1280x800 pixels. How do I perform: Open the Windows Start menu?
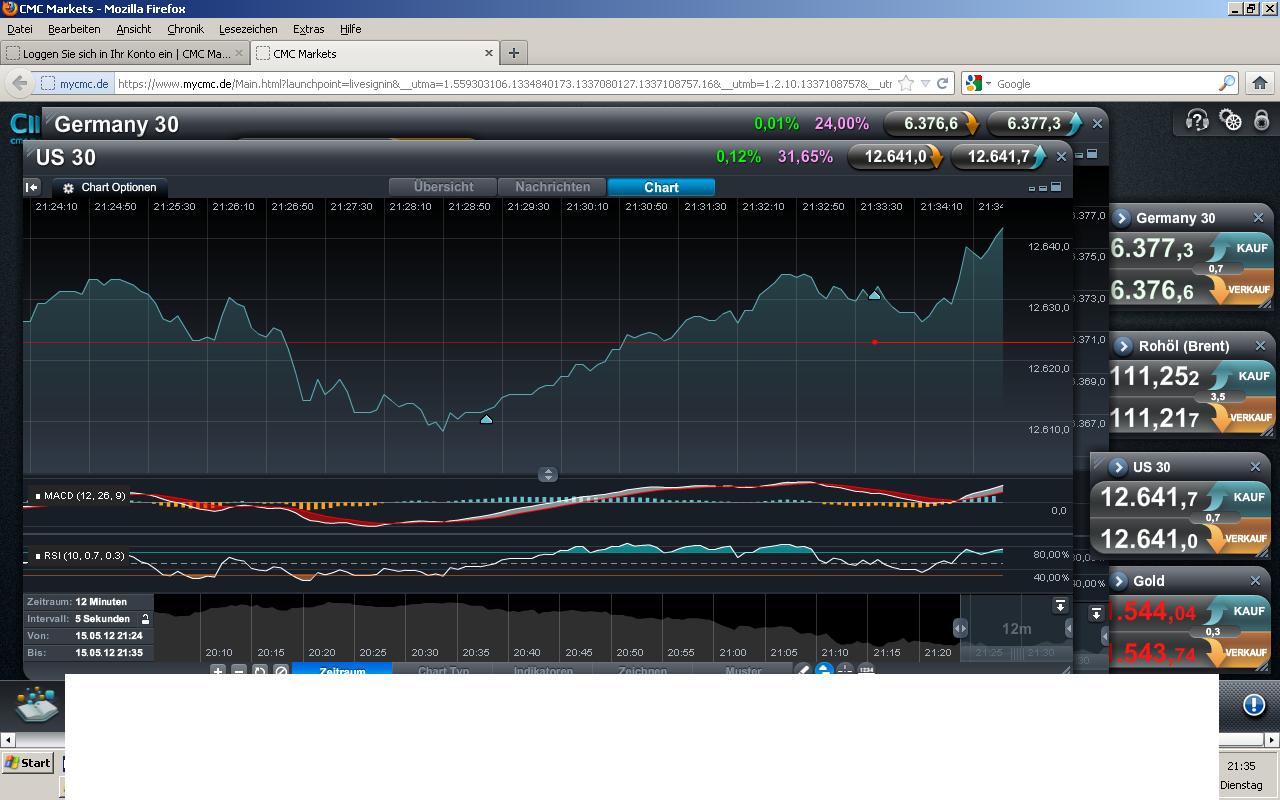[x=27, y=763]
